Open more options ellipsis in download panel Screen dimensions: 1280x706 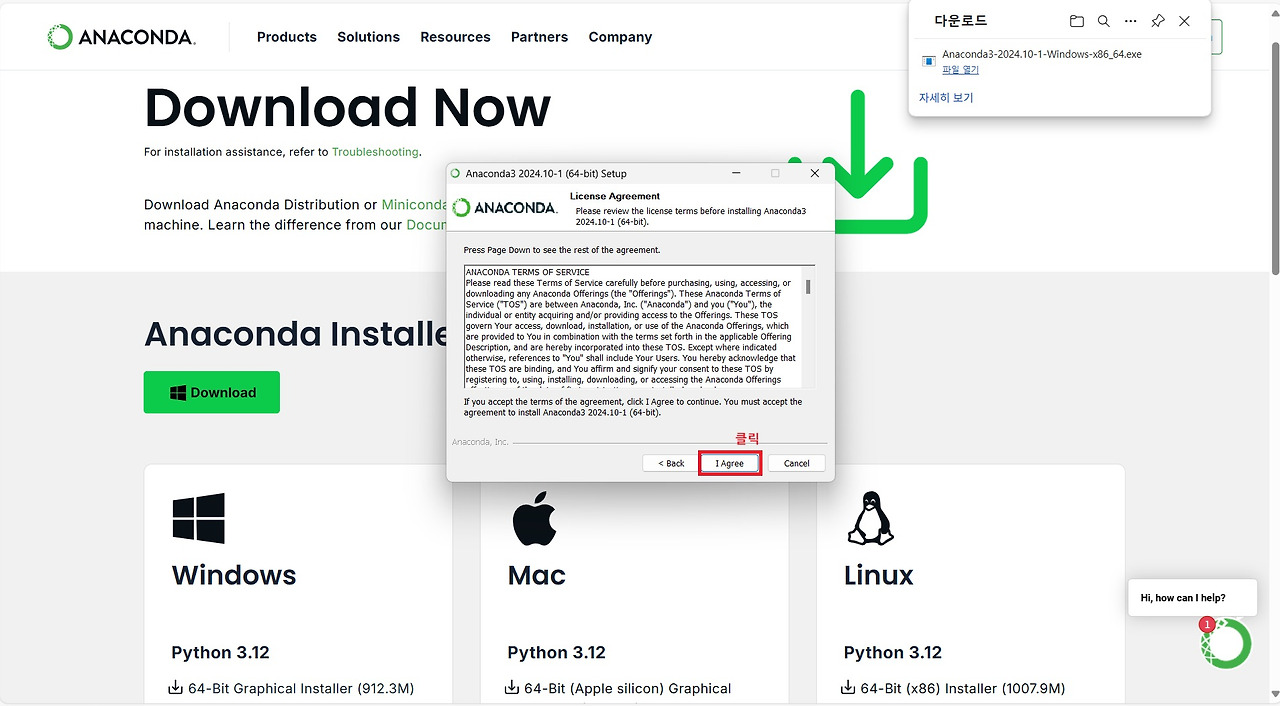1130,21
